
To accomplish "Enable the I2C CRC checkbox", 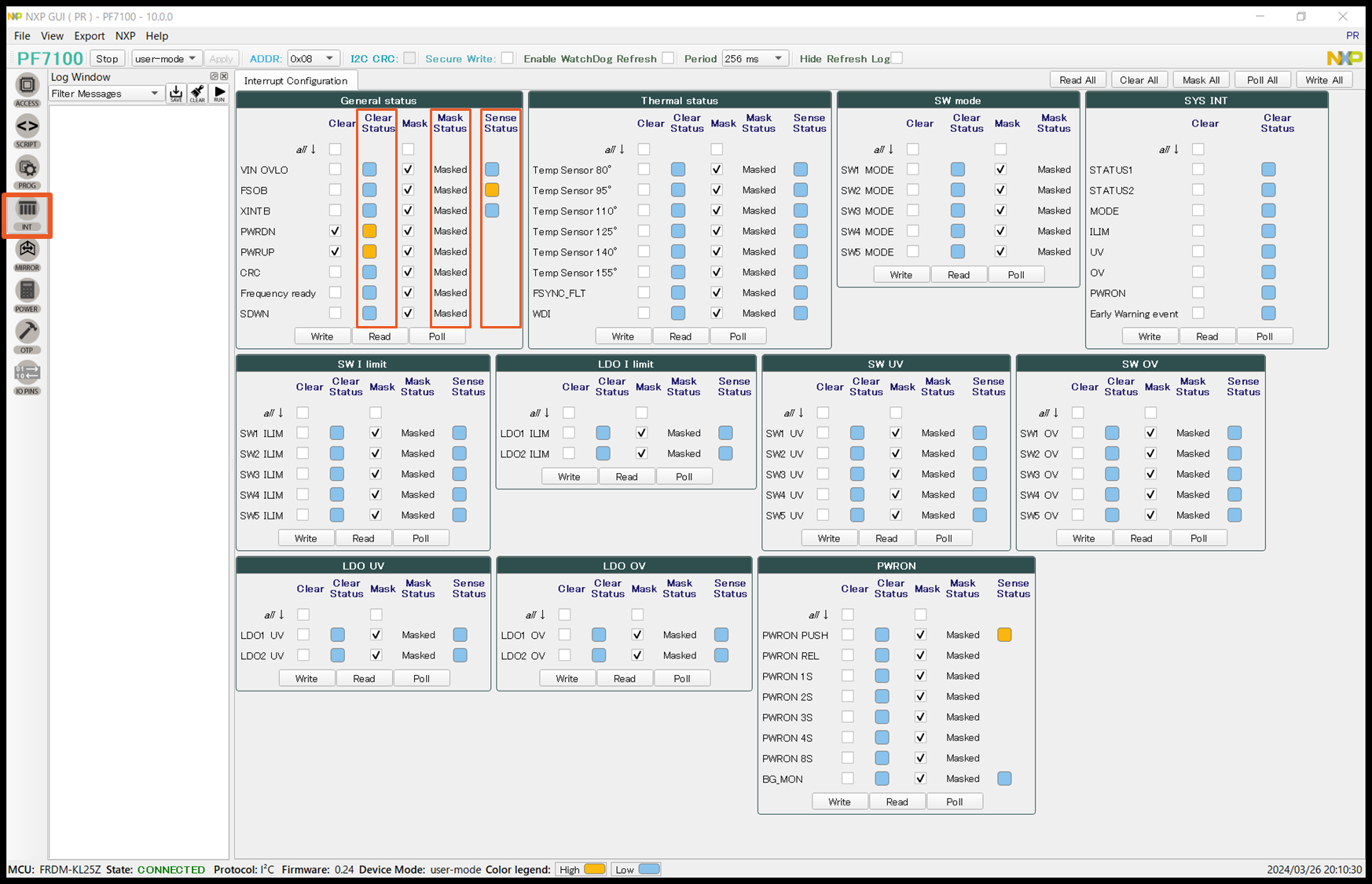I will coord(409,58).
